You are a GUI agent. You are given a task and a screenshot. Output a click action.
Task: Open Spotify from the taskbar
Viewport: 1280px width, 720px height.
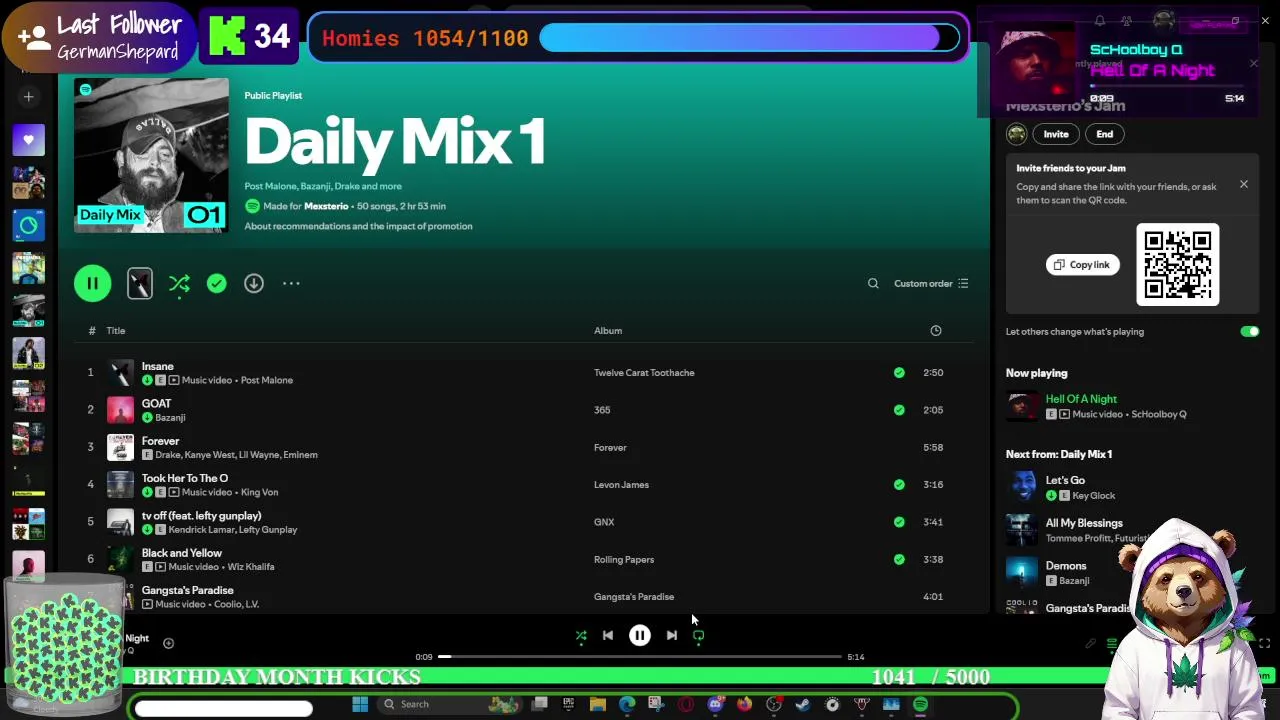click(920, 705)
